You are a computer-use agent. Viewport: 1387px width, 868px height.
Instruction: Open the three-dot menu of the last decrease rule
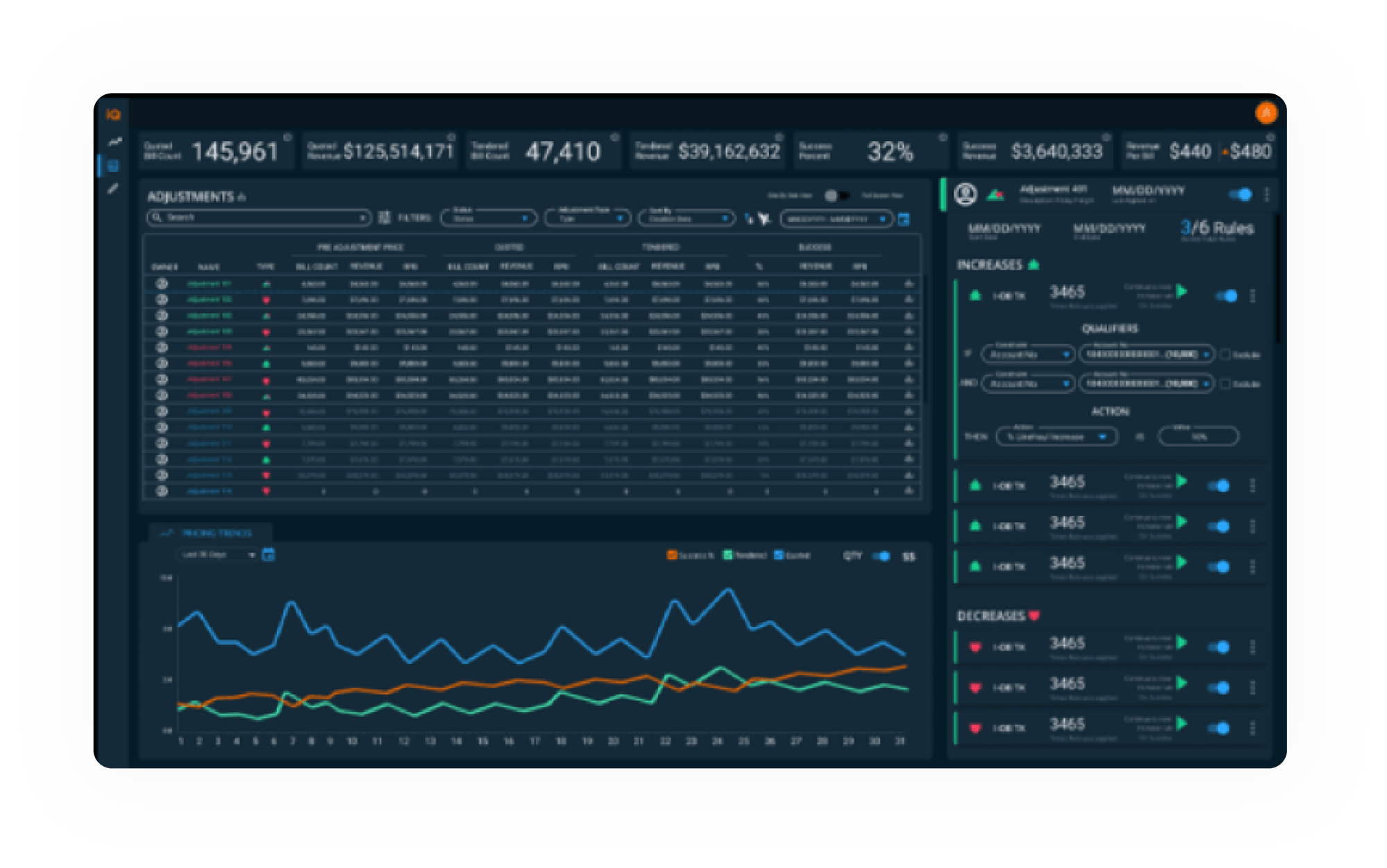1252,728
